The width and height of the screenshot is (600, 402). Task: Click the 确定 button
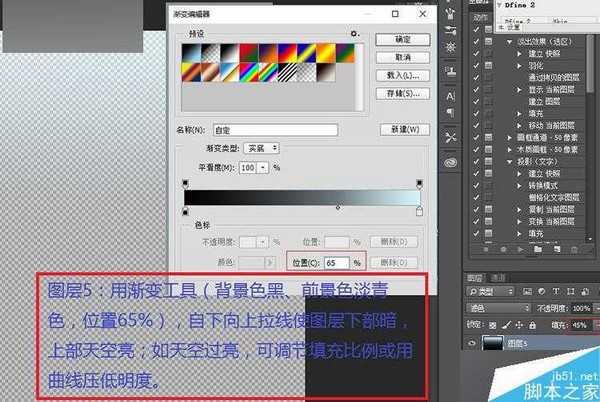pyautogui.click(x=401, y=39)
